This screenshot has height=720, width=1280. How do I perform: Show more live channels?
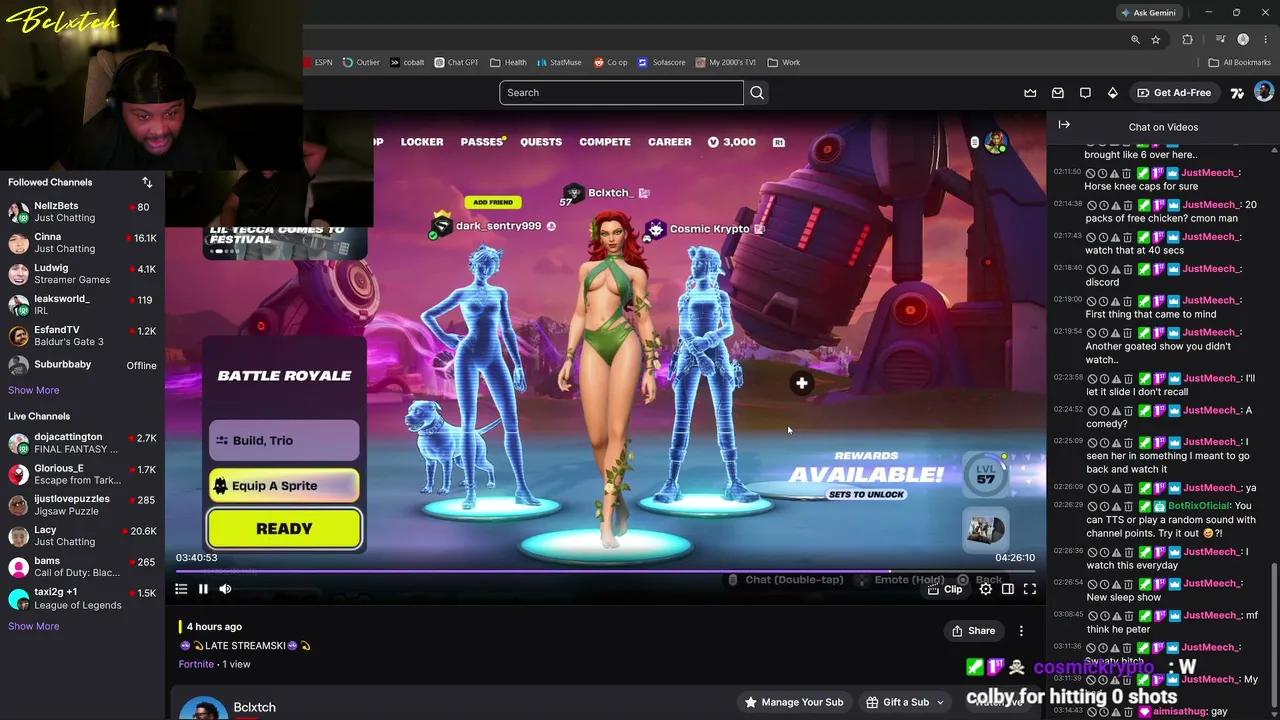34,626
